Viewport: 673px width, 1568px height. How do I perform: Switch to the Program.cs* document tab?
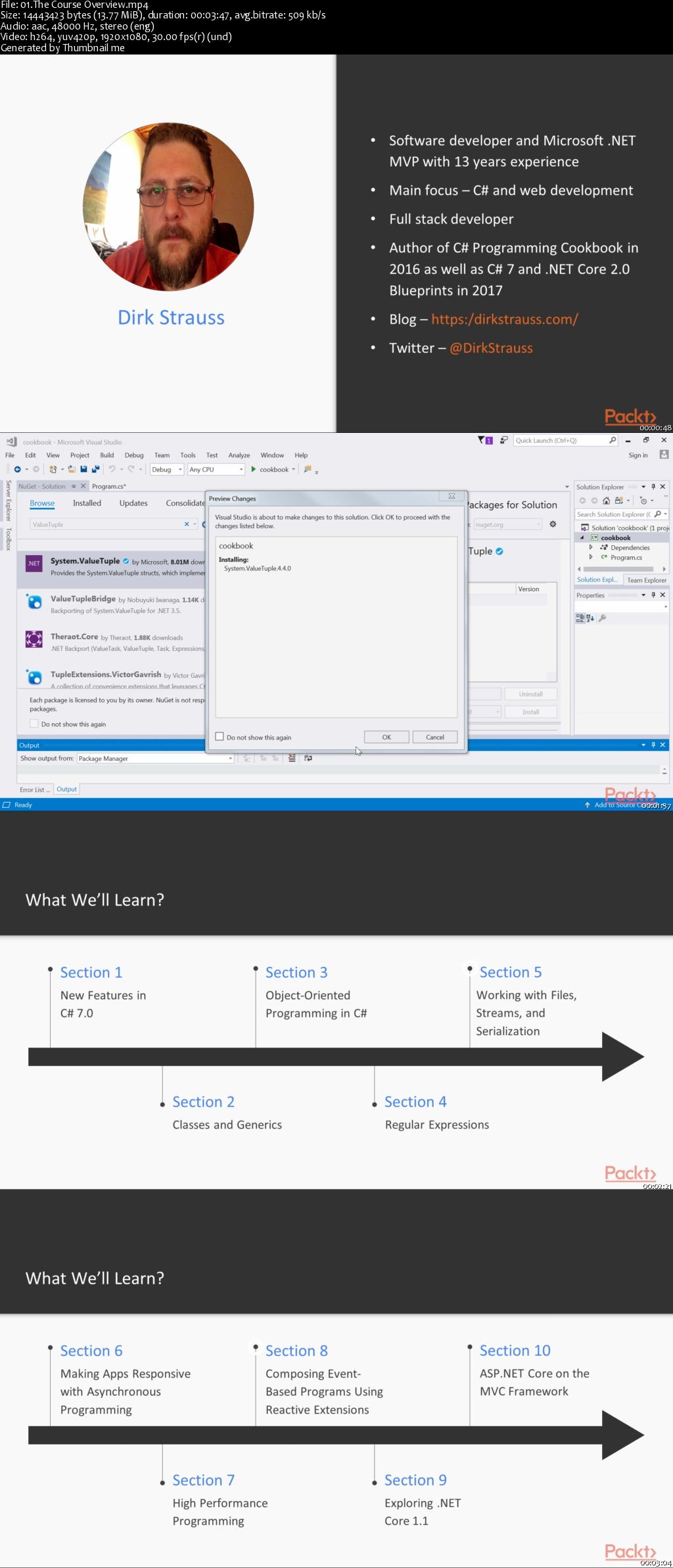109,486
